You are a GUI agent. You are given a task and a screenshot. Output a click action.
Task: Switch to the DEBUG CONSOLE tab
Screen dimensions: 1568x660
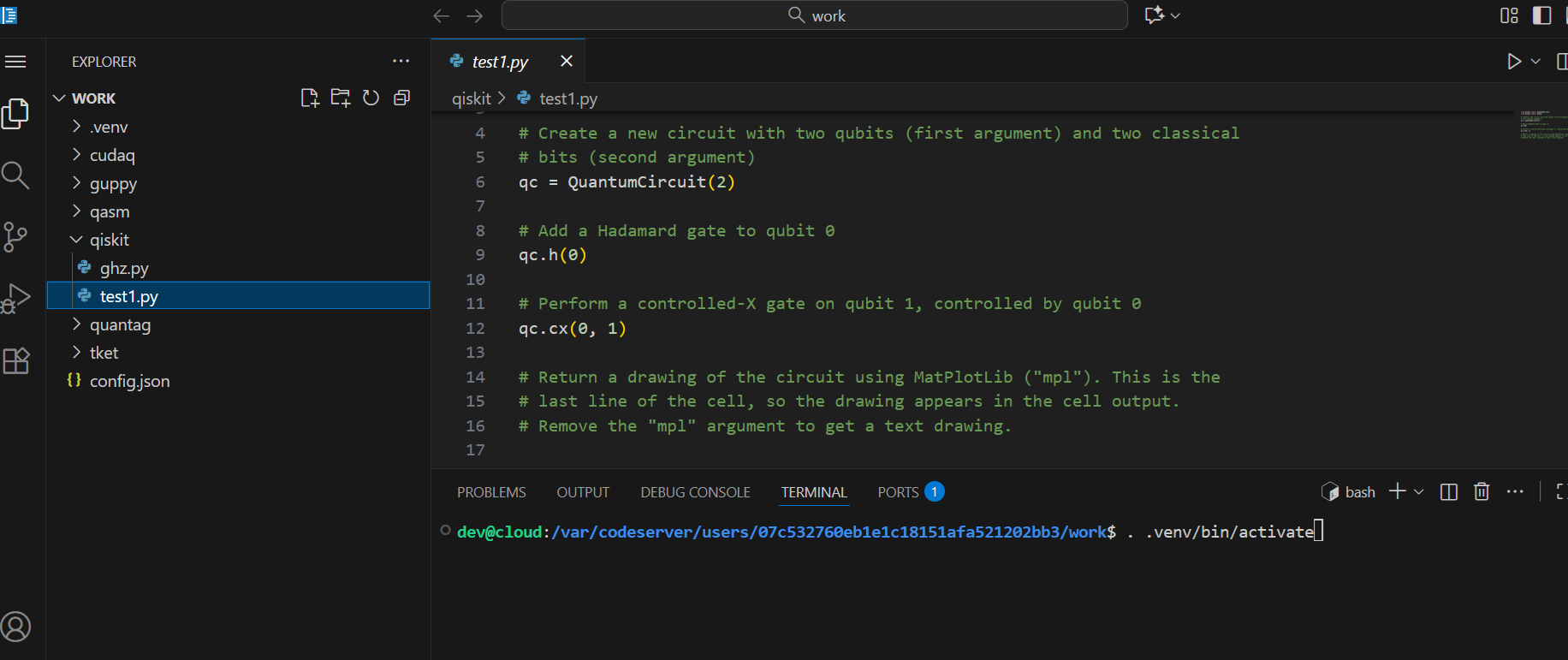coord(695,492)
